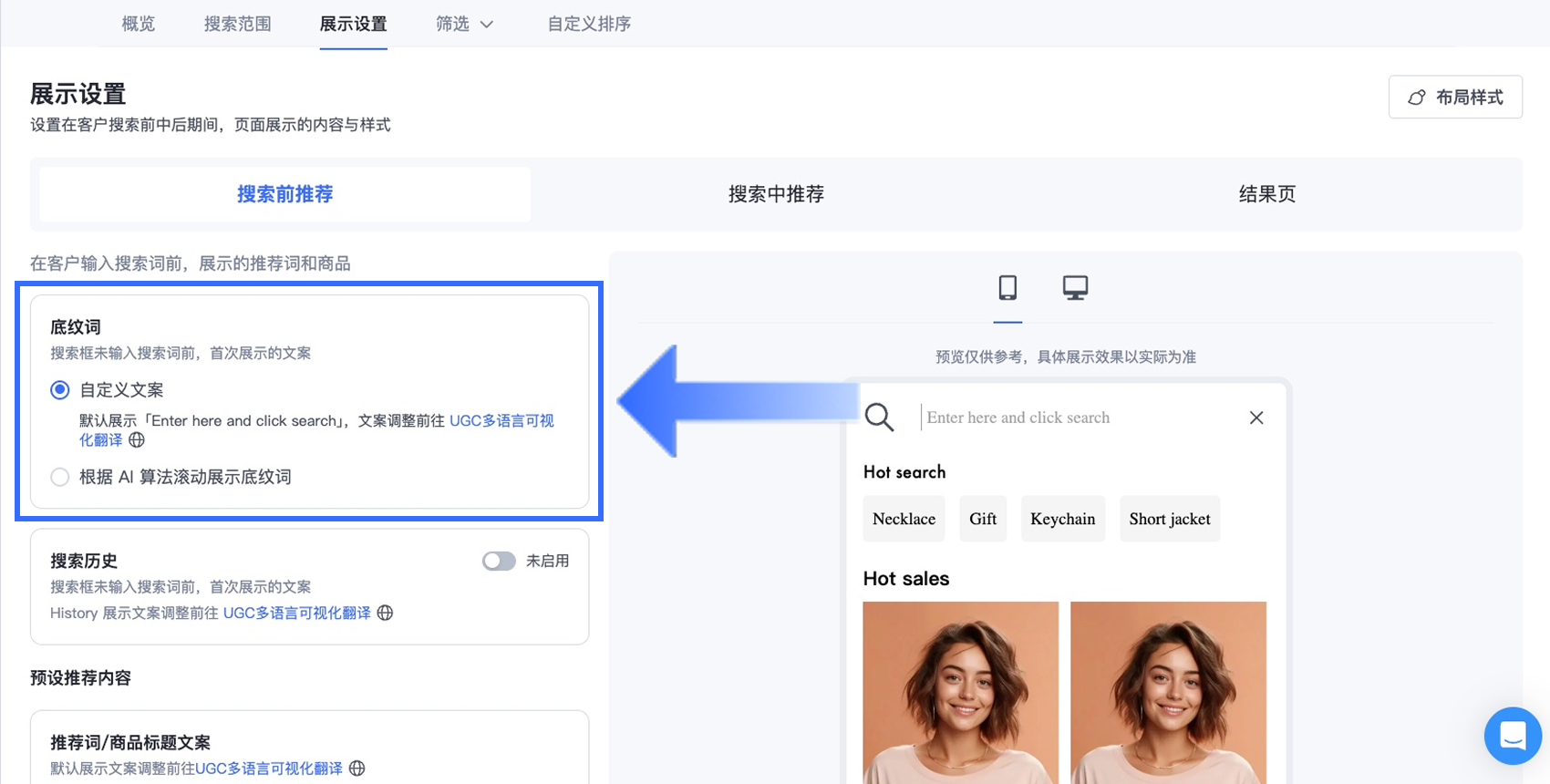The height and width of the screenshot is (784, 1550).
Task: Switch preview to desktop monitor view
Action: click(1075, 288)
